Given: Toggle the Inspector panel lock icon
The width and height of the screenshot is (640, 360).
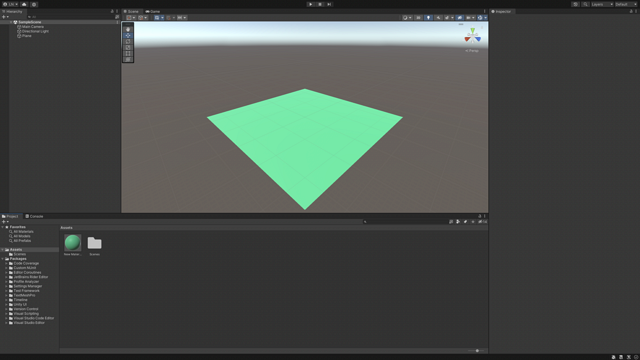Looking at the screenshot, I should 631,11.
